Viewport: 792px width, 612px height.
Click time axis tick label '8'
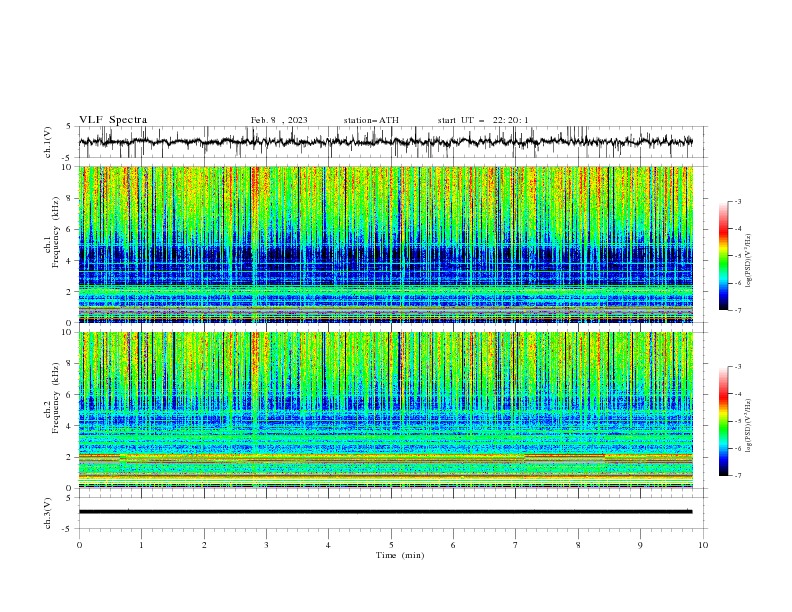click(x=578, y=545)
